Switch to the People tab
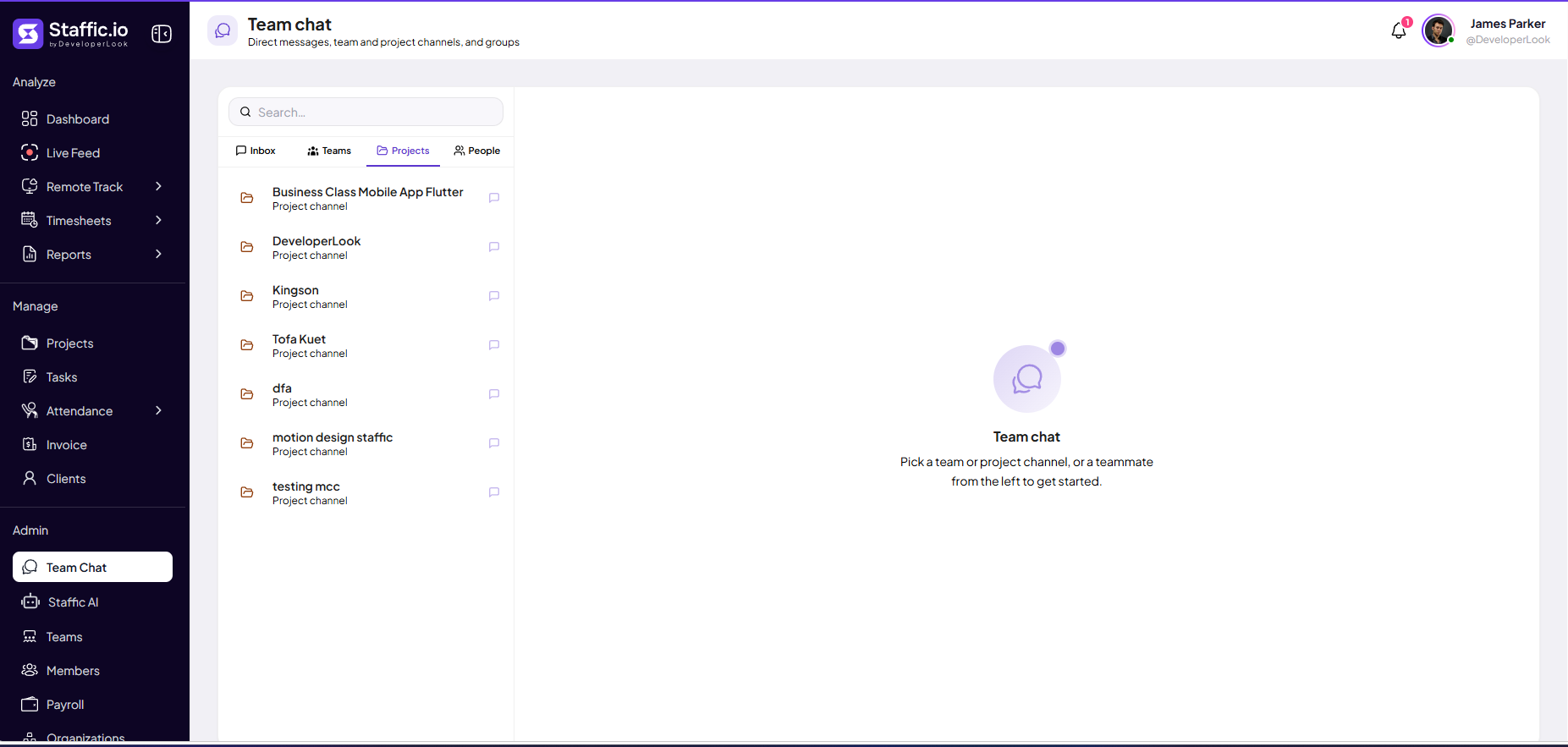 tap(477, 151)
